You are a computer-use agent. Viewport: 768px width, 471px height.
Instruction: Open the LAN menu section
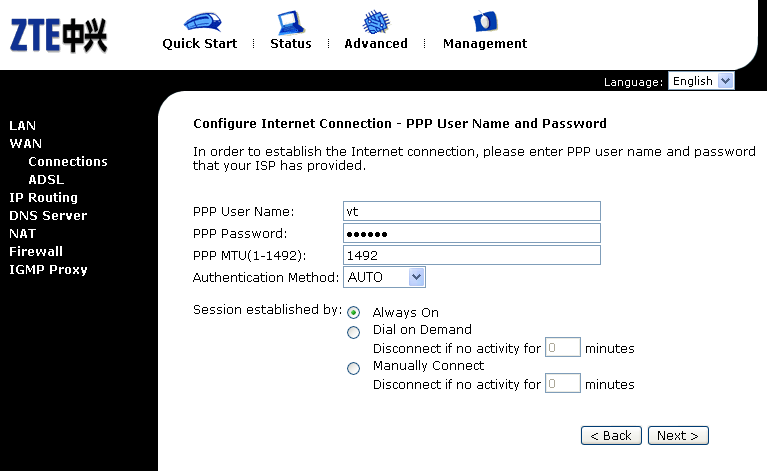[23, 125]
